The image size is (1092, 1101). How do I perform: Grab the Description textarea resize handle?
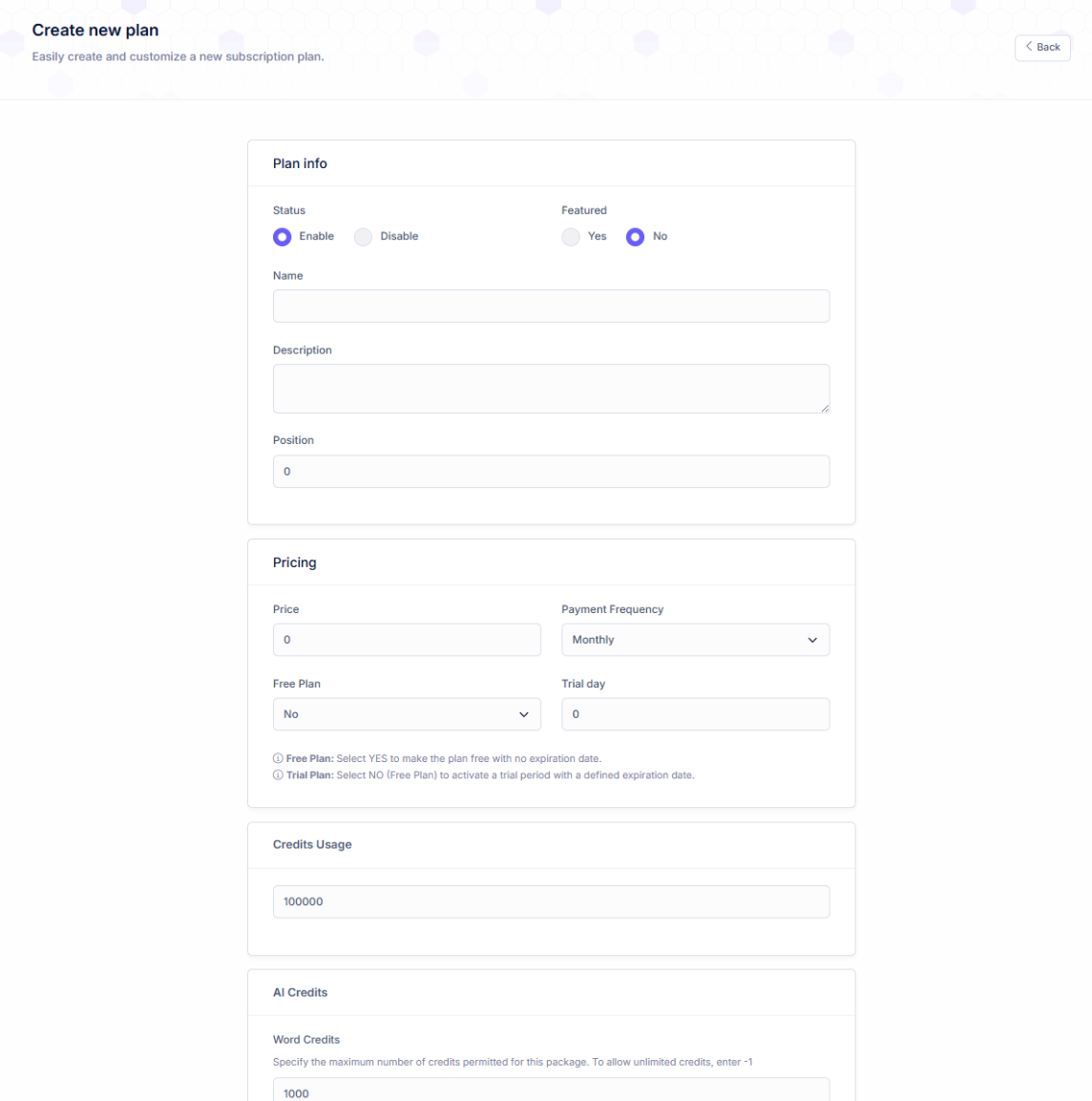pyautogui.click(x=825, y=409)
